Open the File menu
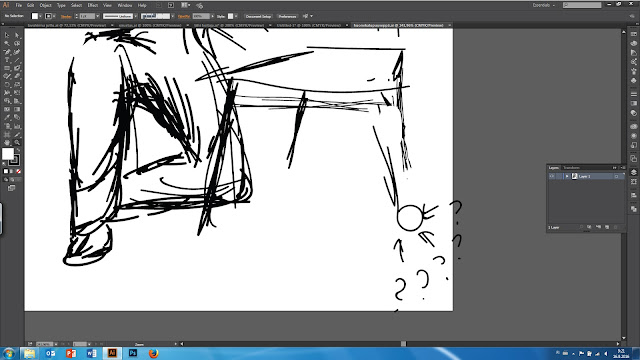The width and height of the screenshot is (640, 360). pyautogui.click(x=19, y=5)
